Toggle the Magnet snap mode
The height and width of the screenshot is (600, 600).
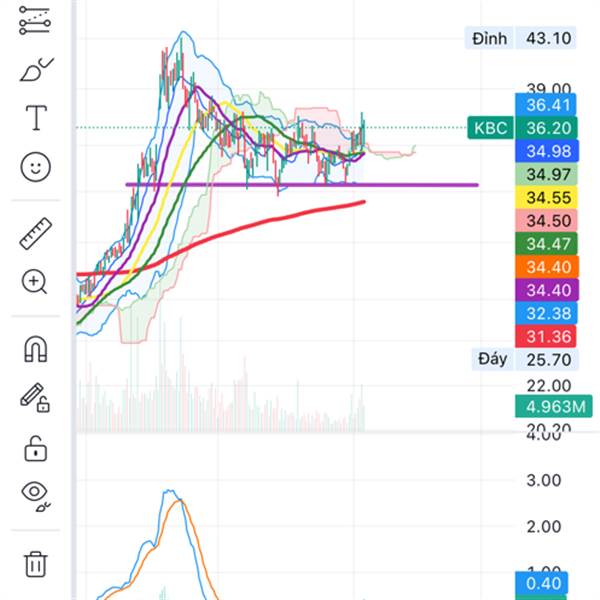(x=36, y=349)
